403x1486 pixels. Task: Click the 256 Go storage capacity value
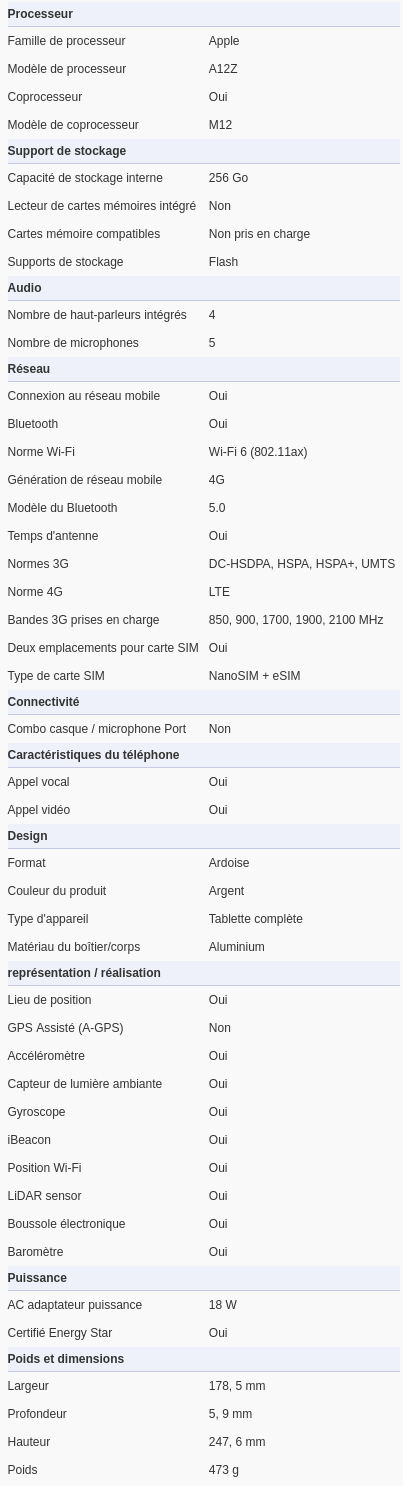pyautogui.click(x=228, y=178)
